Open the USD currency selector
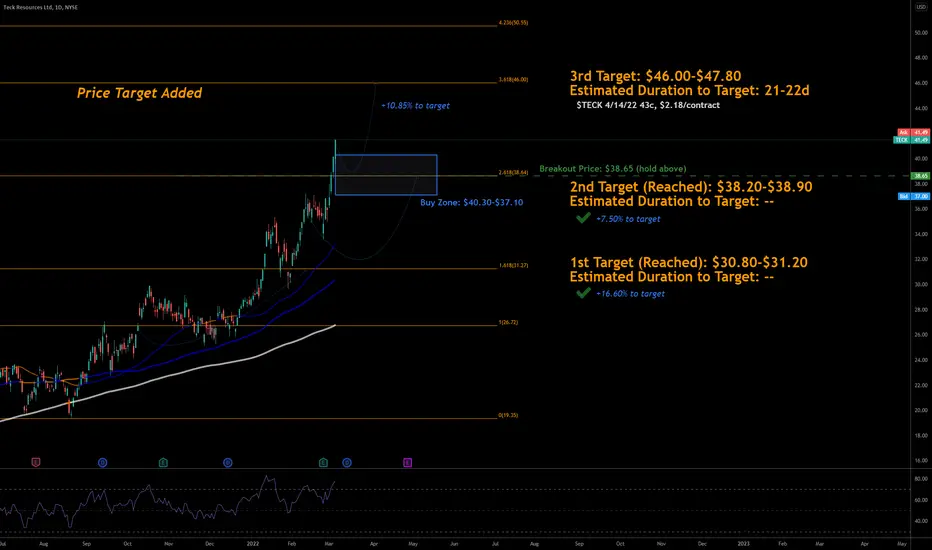The image size is (932, 550). click(x=921, y=7)
